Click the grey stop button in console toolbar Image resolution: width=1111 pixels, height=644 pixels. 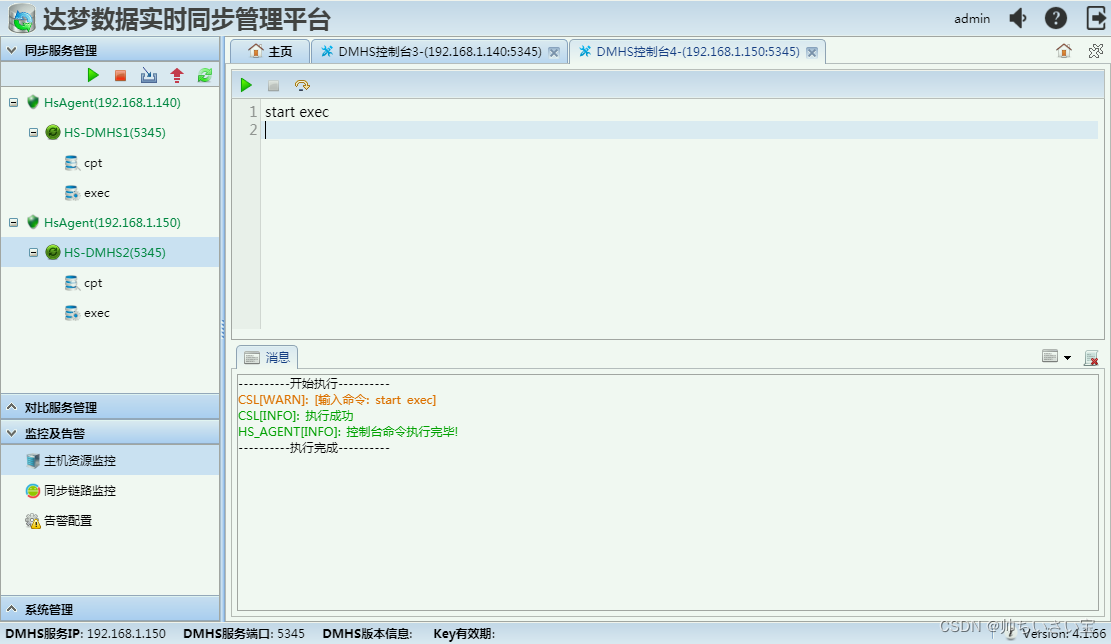[273, 86]
